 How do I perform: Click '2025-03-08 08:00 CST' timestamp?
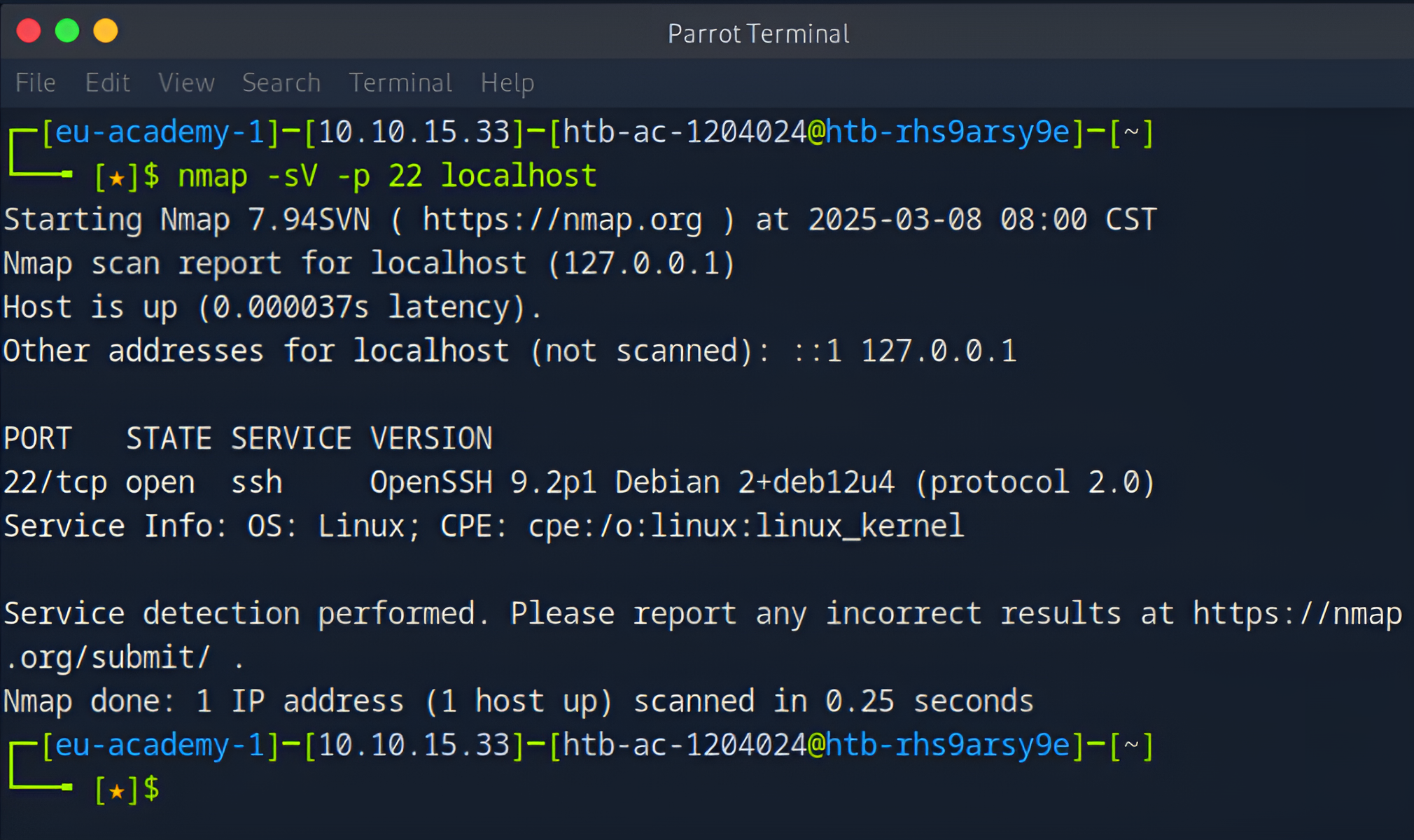982,220
